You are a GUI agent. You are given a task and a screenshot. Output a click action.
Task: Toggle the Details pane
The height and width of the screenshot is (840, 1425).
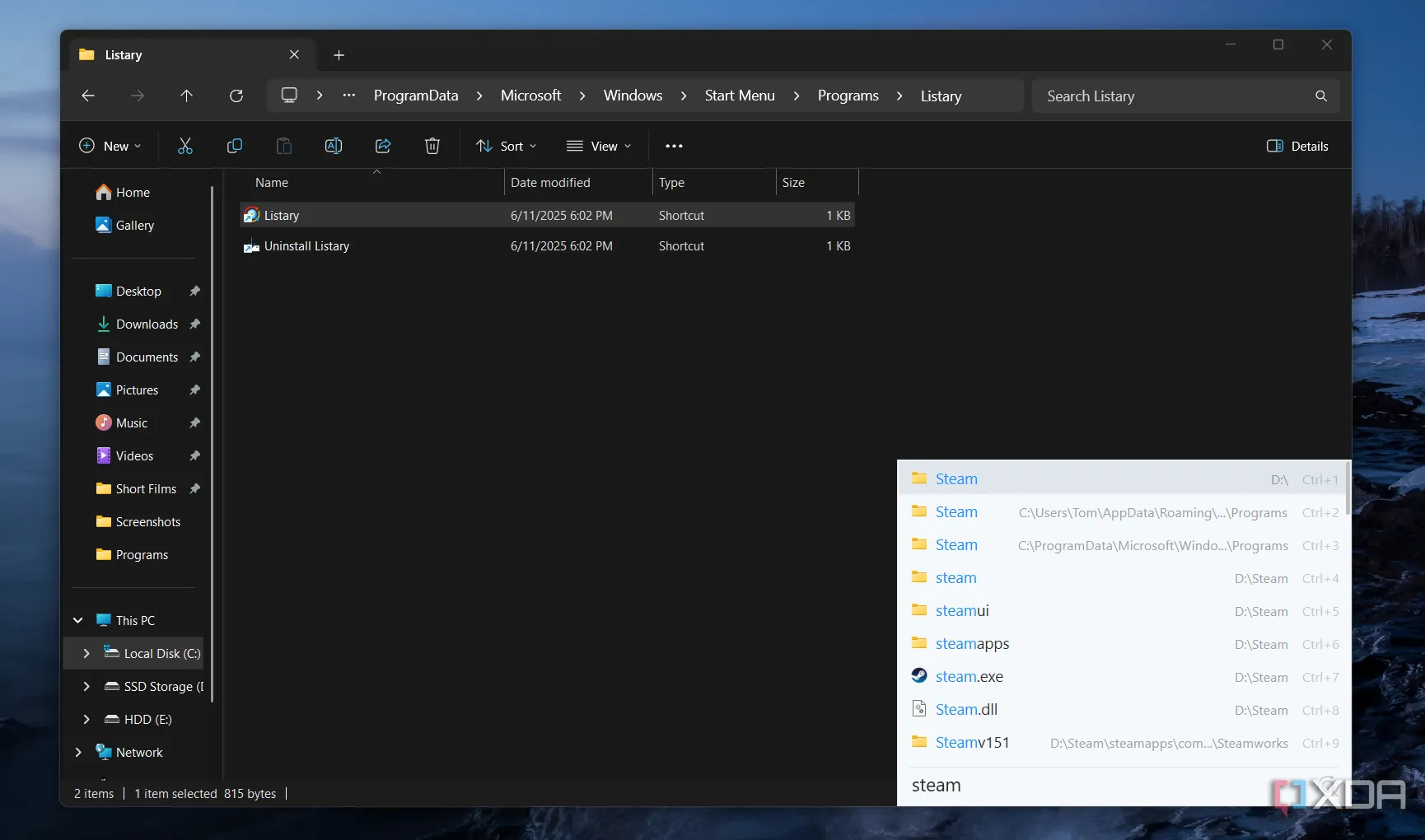click(1297, 146)
